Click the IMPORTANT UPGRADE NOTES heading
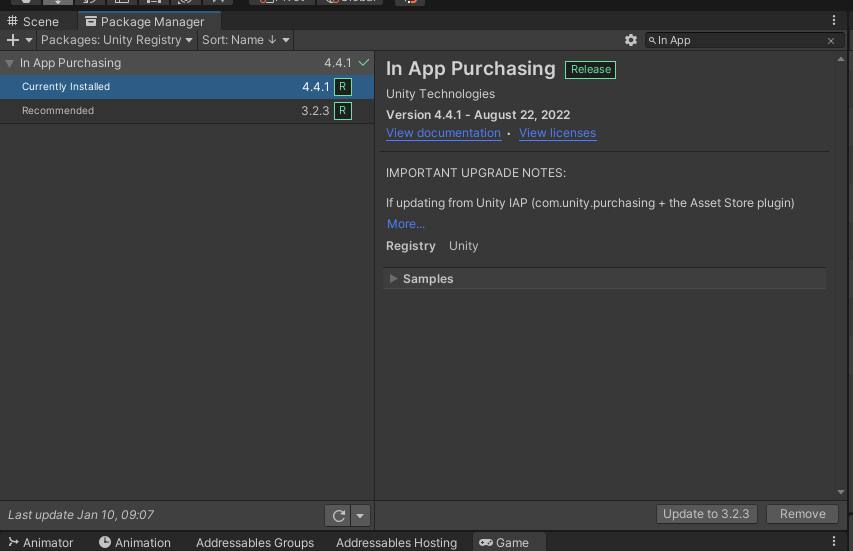The height and width of the screenshot is (551, 853). pos(476,173)
